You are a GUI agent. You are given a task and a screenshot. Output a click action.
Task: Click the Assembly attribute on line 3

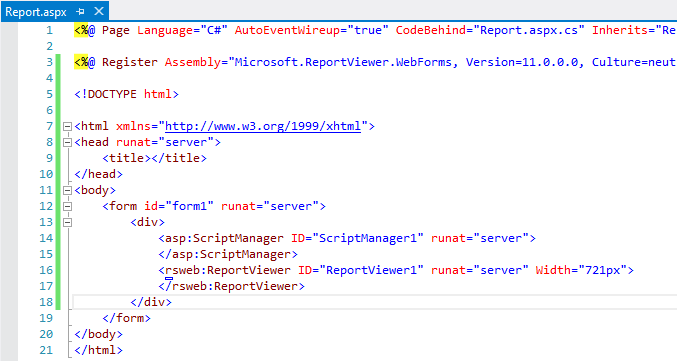coord(193,62)
